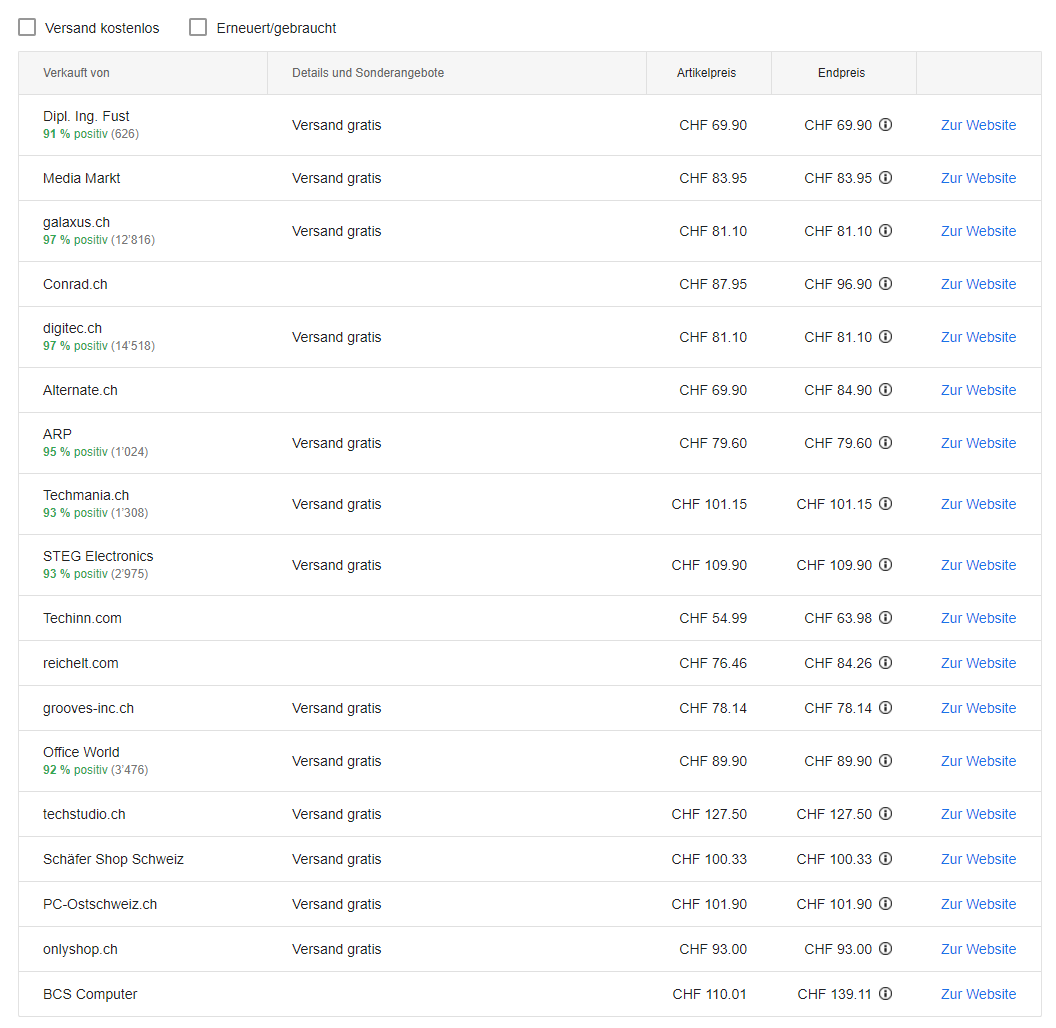Viewport: 1056px width, 1028px height.
Task: Sort by Artikelpreis column header
Action: pos(706,73)
